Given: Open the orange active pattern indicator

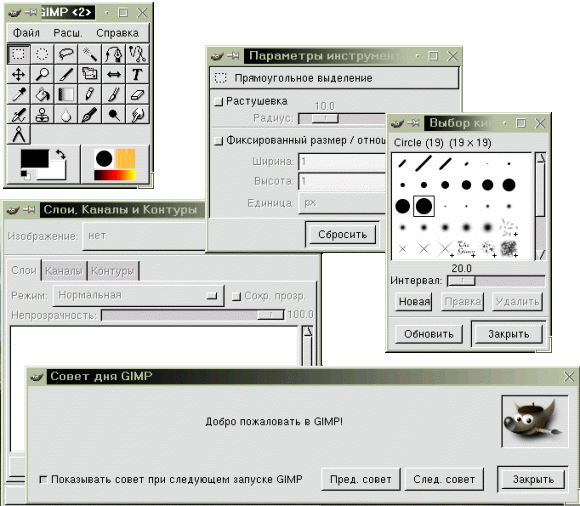Looking at the screenshot, I should pos(125,158).
